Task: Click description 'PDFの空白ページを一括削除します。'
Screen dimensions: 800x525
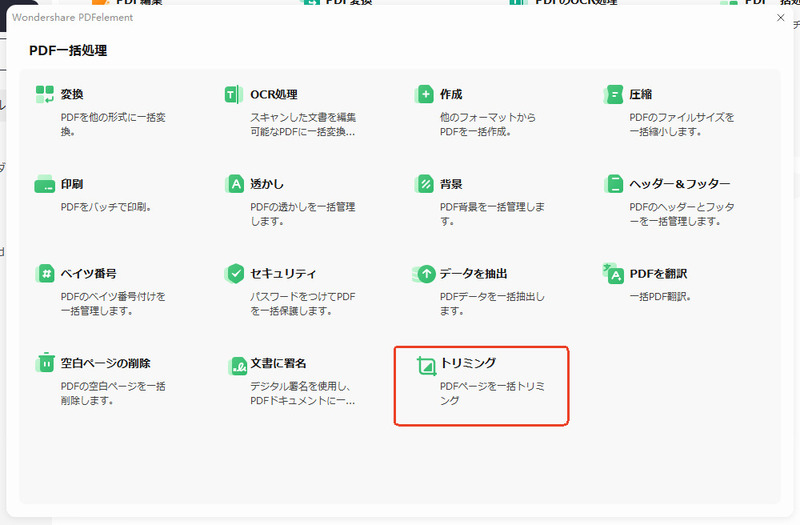Action: click(113, 393)
